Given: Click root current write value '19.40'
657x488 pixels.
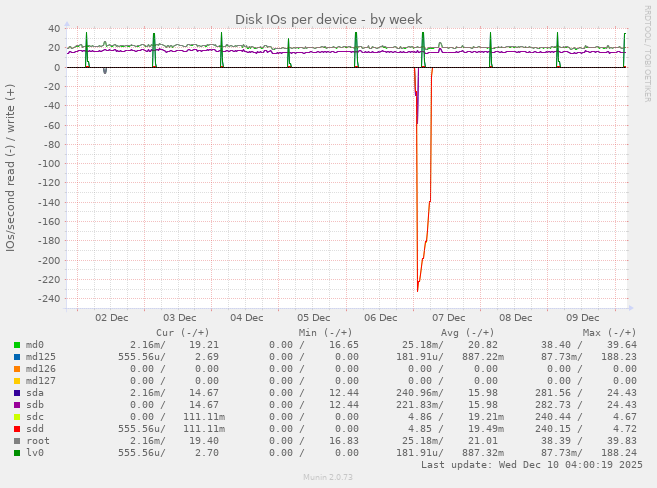Looking at the screenshot, I should tap(204, 441).
